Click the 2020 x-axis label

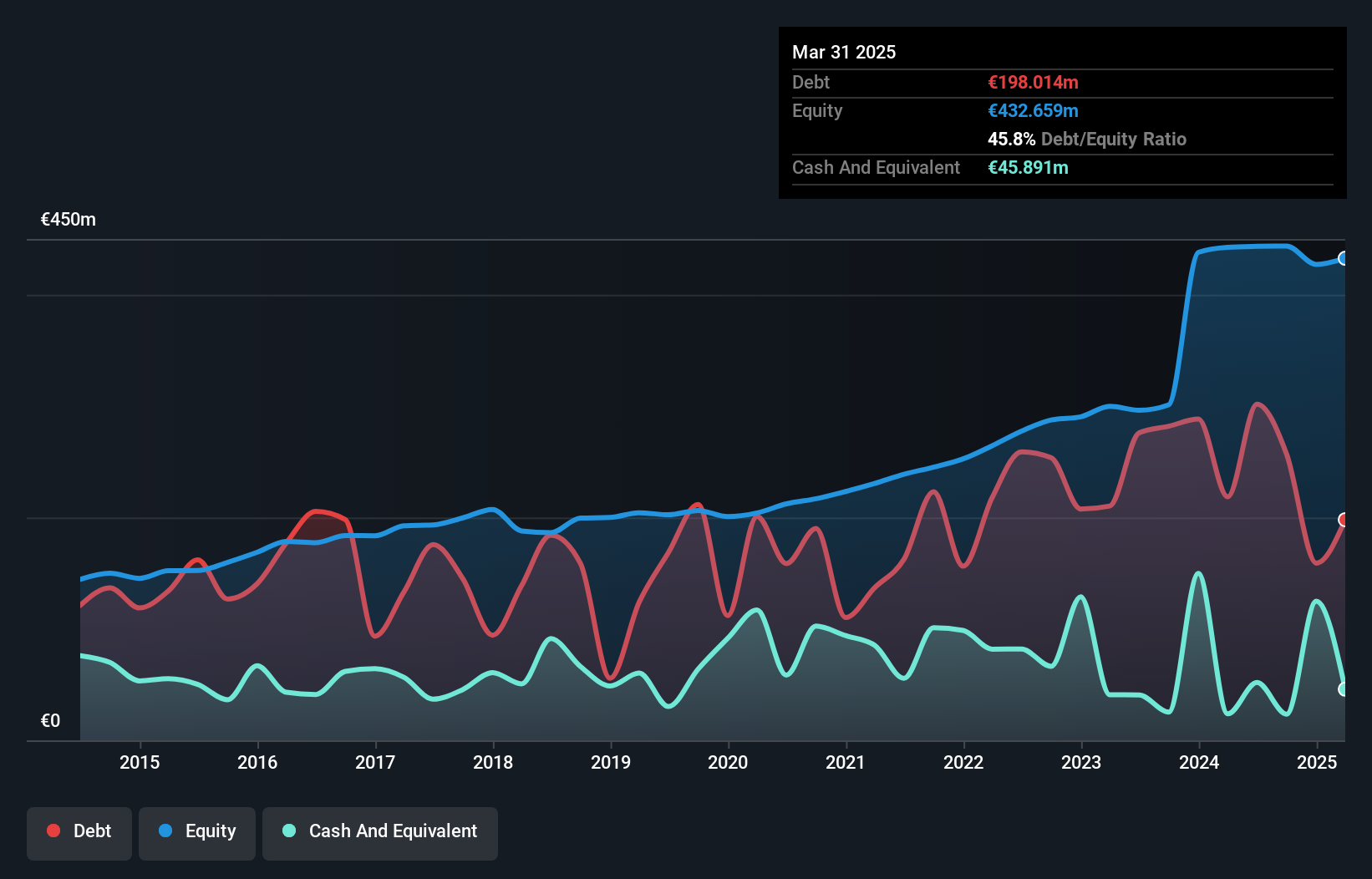[728, 762]
